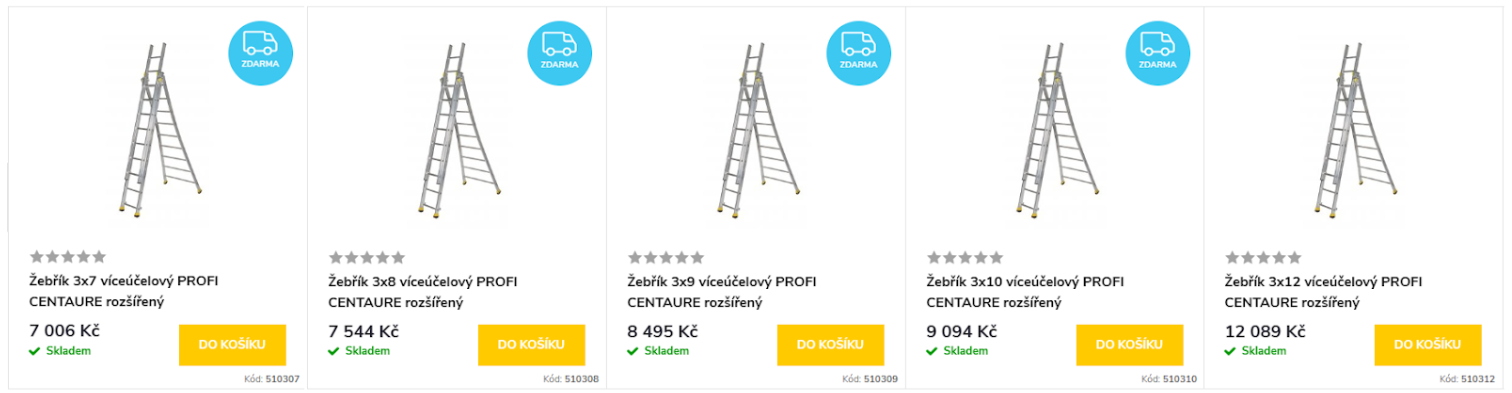Click star rating of Žebřík 3x12
This screenshot has width=1512, height=393.
[x=1263, y=257]
